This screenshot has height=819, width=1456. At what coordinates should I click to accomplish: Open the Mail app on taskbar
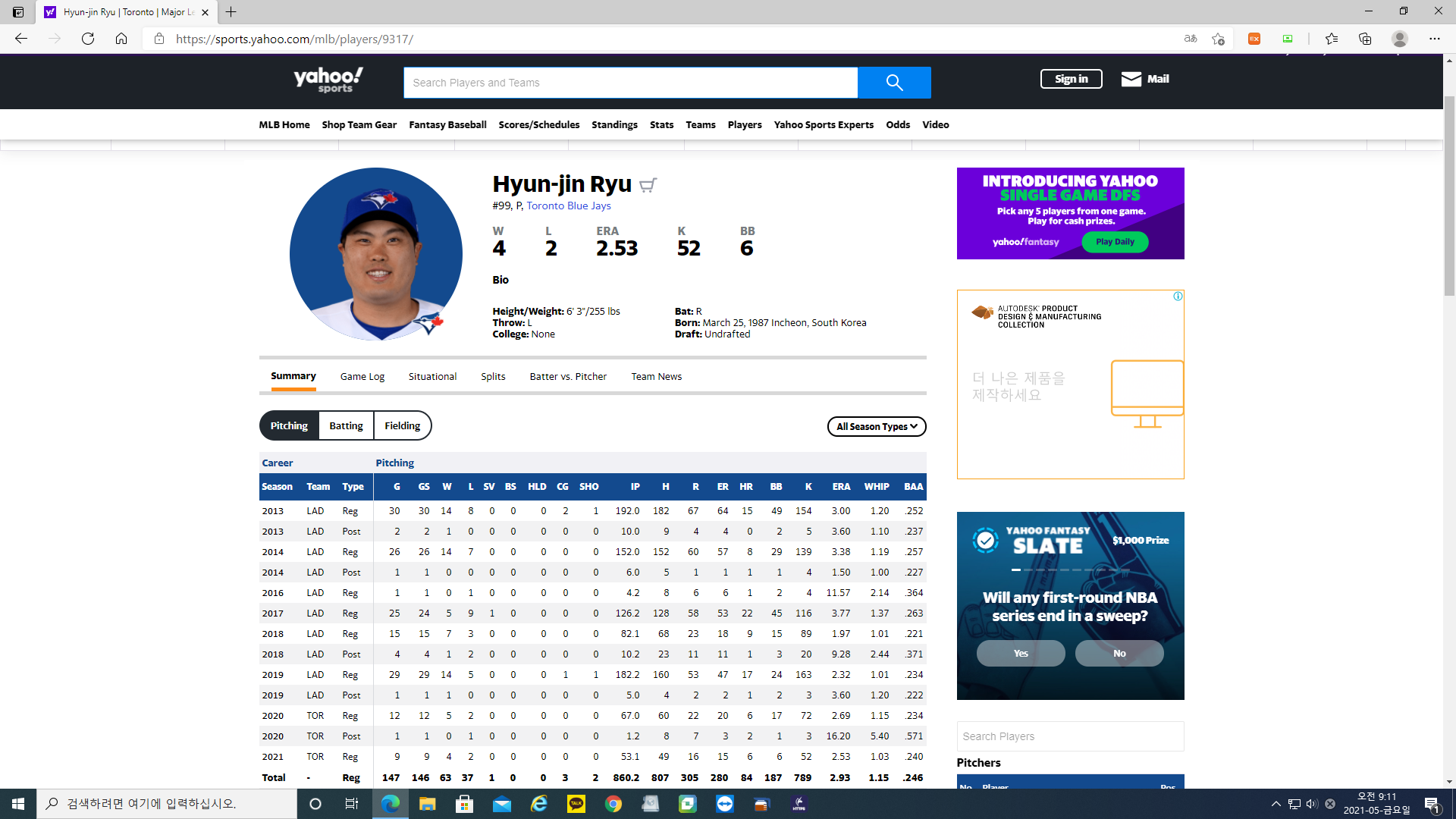pyautogui.click(x=502, y=804)
